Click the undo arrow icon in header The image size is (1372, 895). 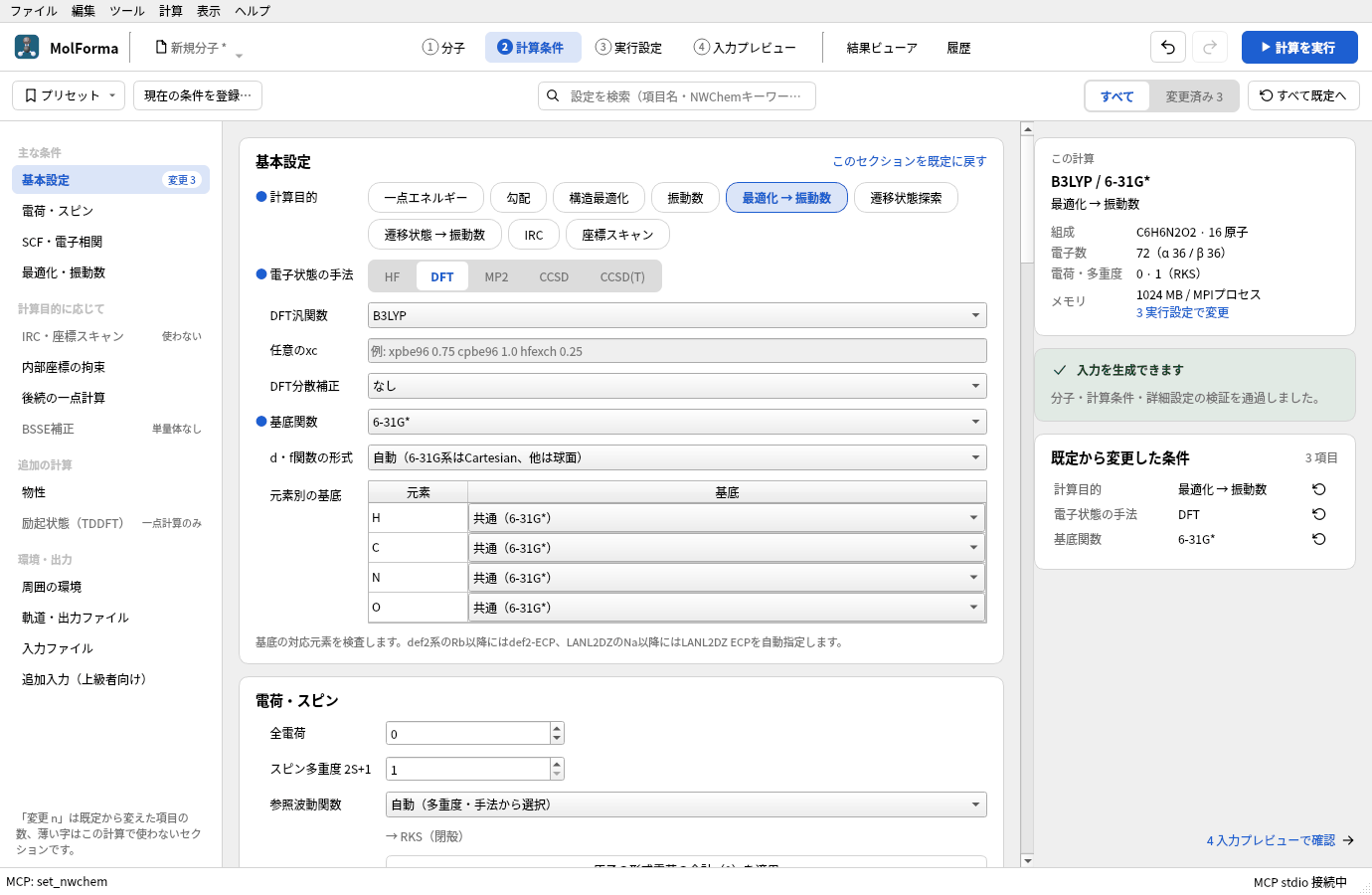point(1168,47)
